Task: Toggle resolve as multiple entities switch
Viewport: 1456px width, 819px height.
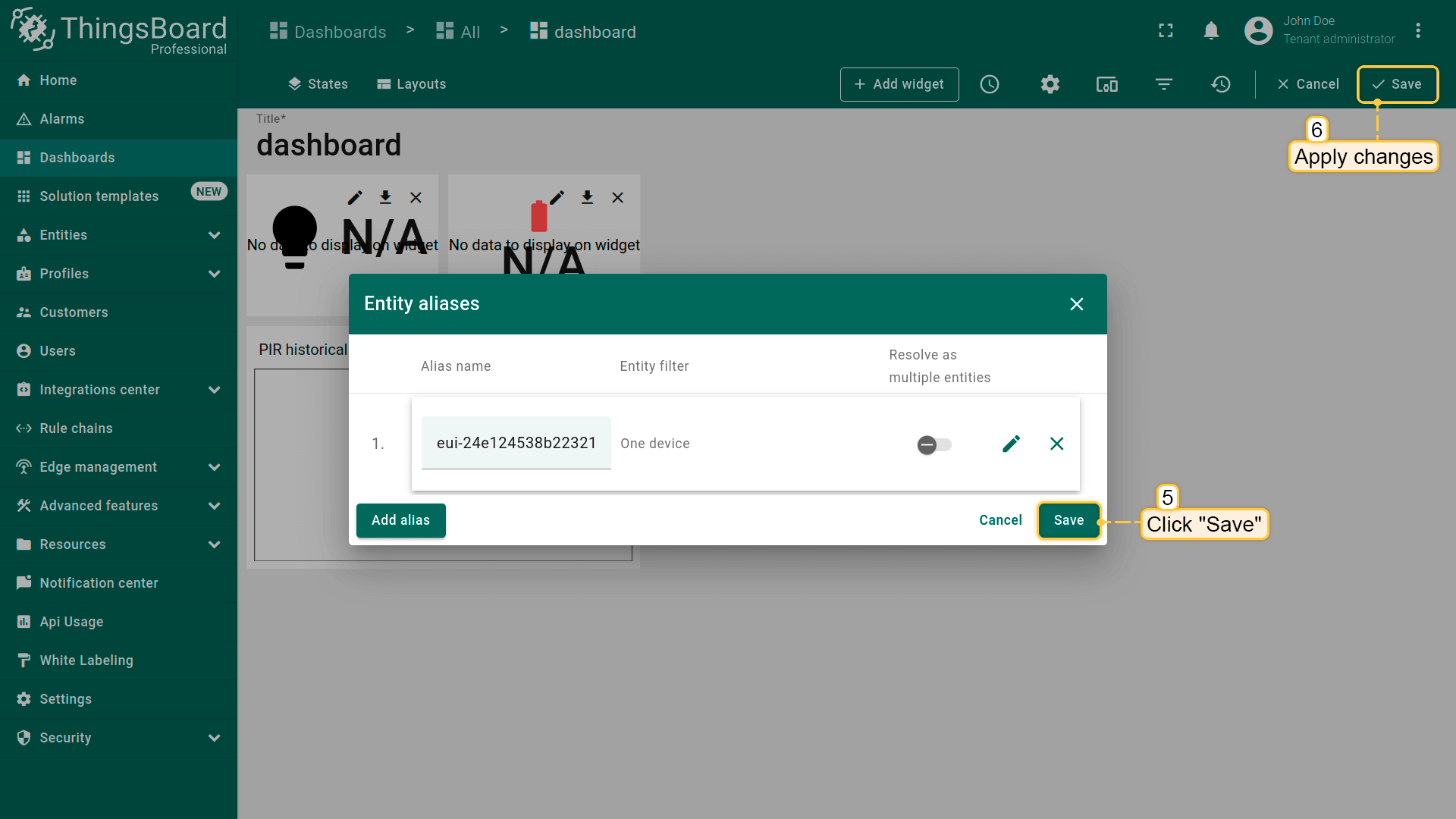Action: (934, 445)
